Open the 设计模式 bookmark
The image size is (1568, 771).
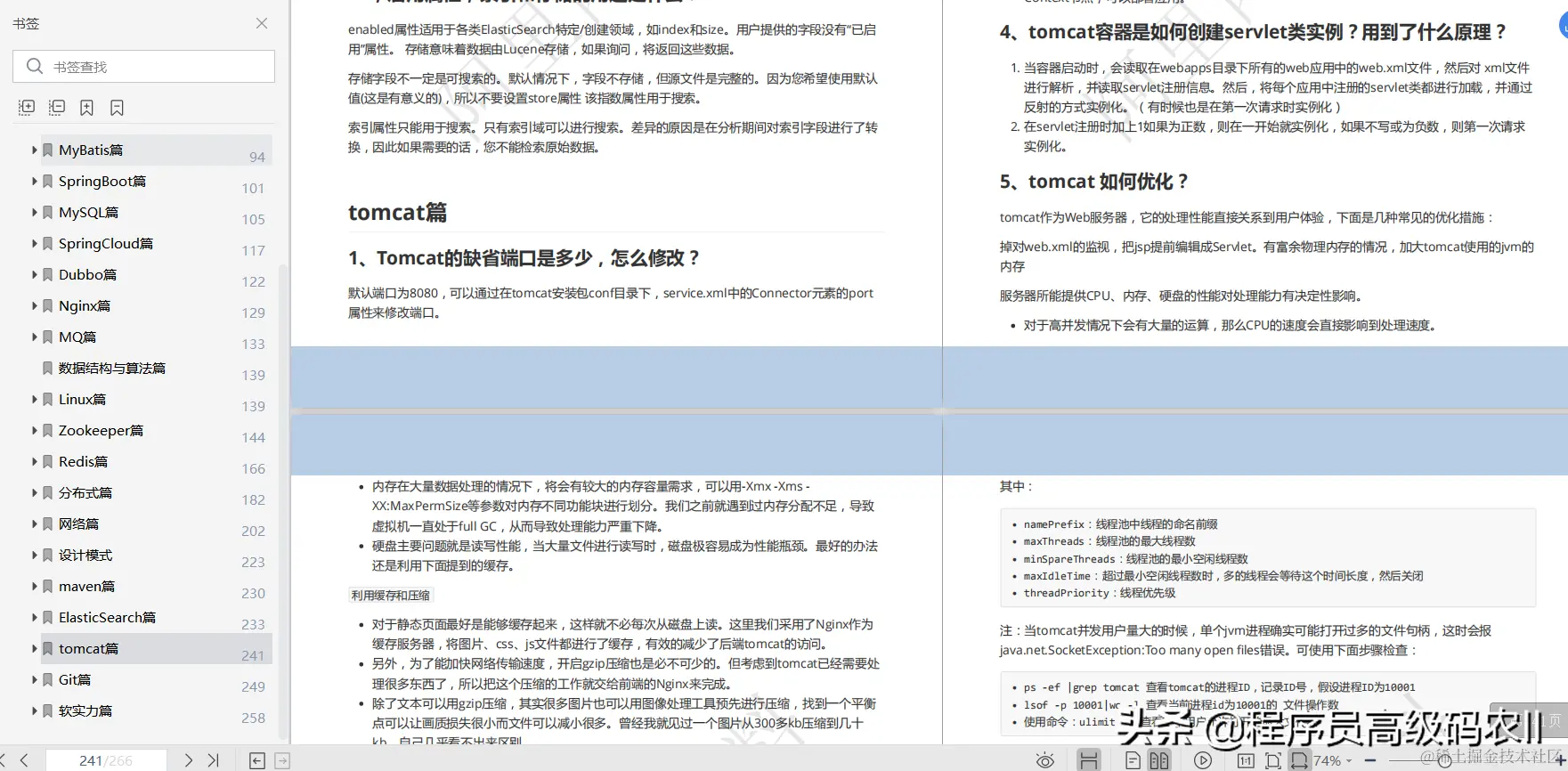85,555
